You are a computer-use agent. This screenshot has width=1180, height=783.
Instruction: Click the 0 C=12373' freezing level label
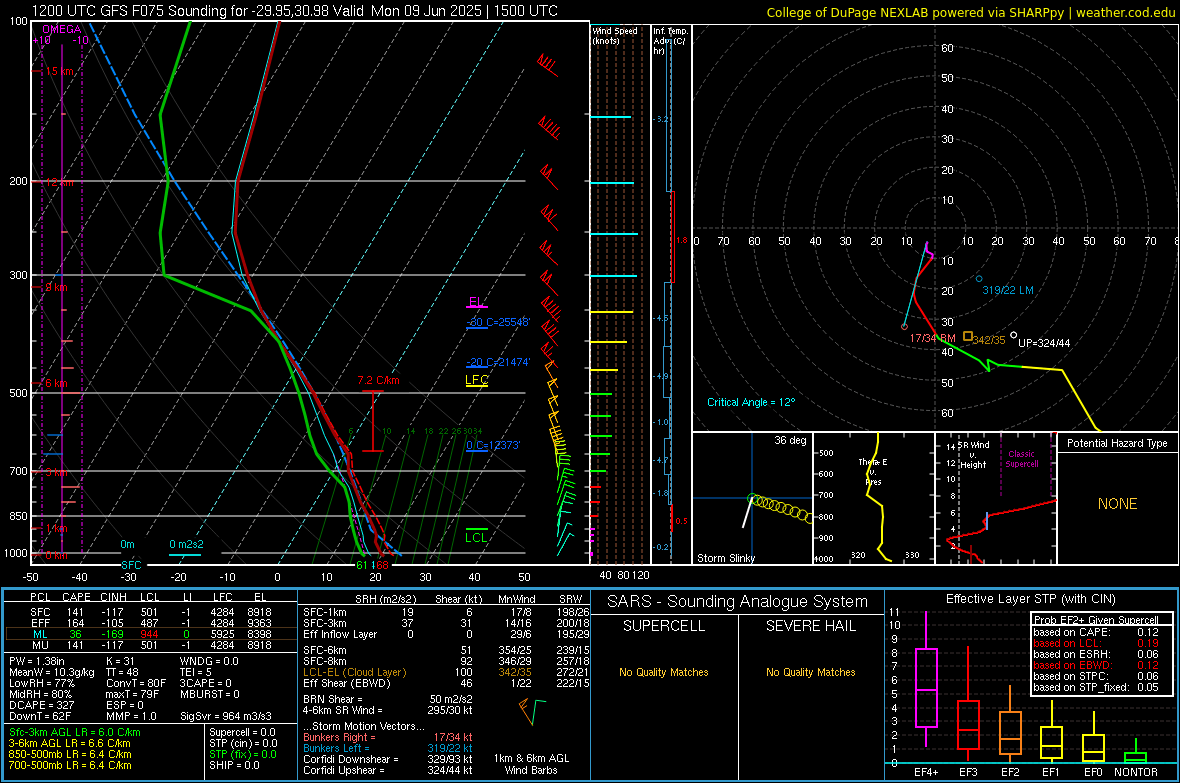tap(493, 445)
